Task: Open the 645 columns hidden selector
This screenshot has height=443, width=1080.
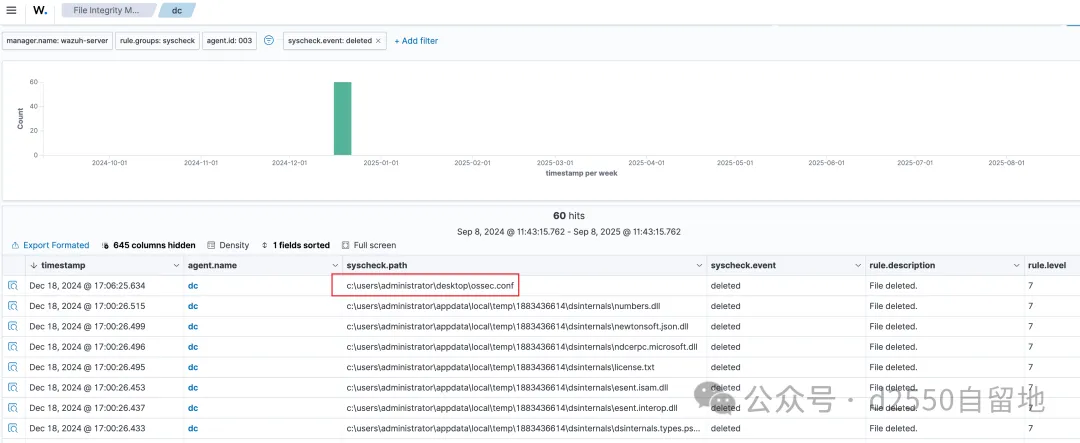Action: 148,245
